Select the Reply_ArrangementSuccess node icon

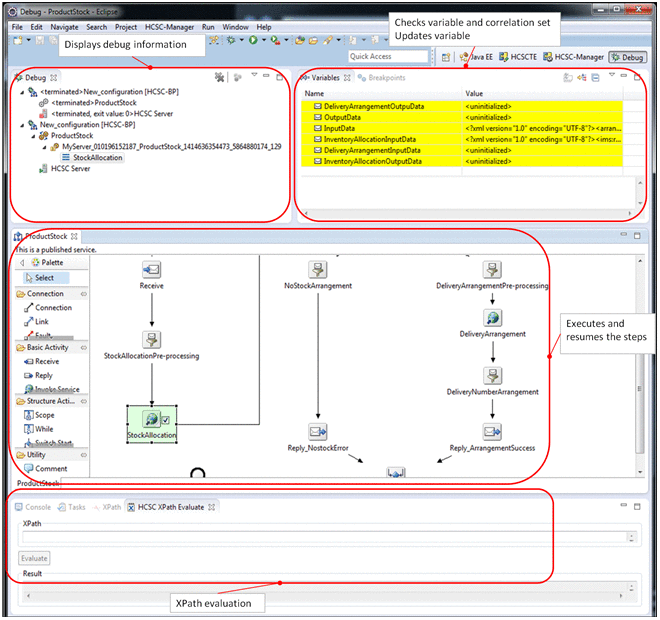click(x=492, y=431)
